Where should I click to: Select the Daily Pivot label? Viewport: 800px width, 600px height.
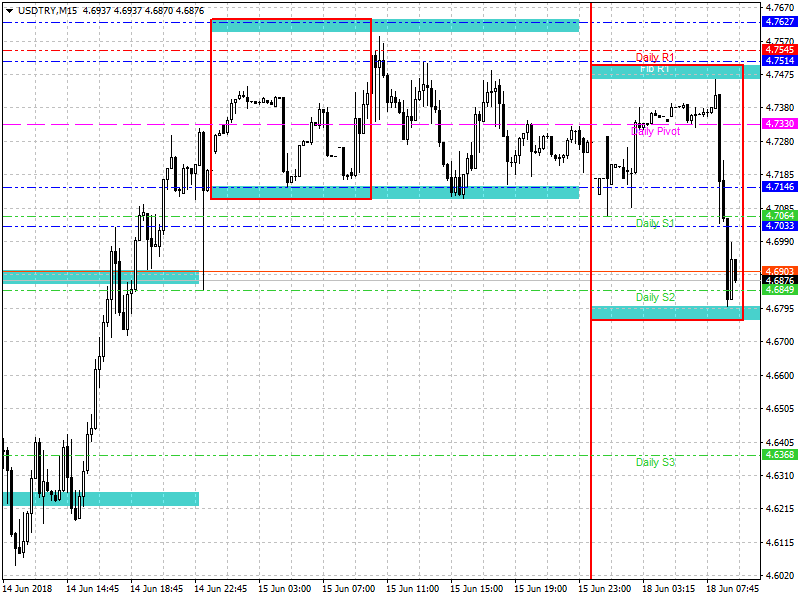(x=656, y=131)
